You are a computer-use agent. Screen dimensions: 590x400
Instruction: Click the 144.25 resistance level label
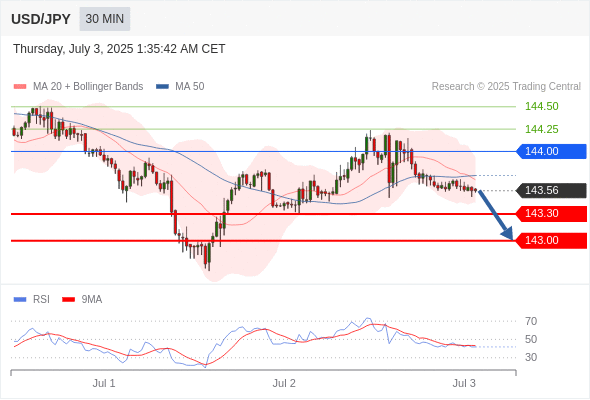tap(541, 129)
